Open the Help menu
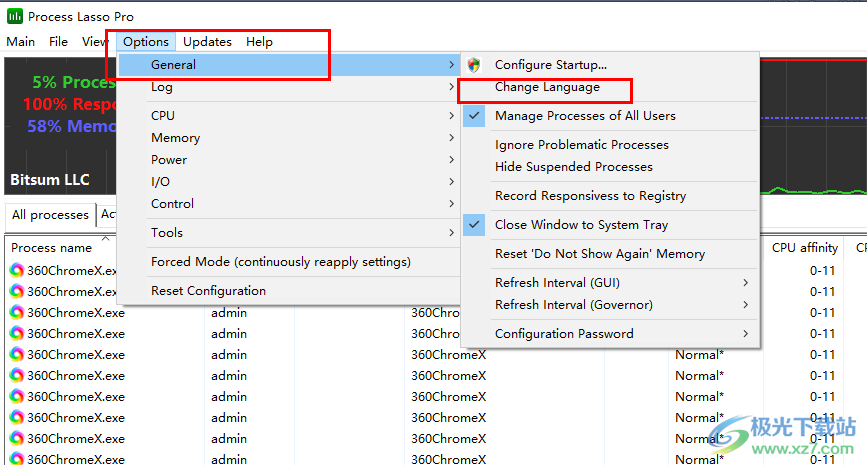This screenshot has height=465, width=867. point(259,42)
